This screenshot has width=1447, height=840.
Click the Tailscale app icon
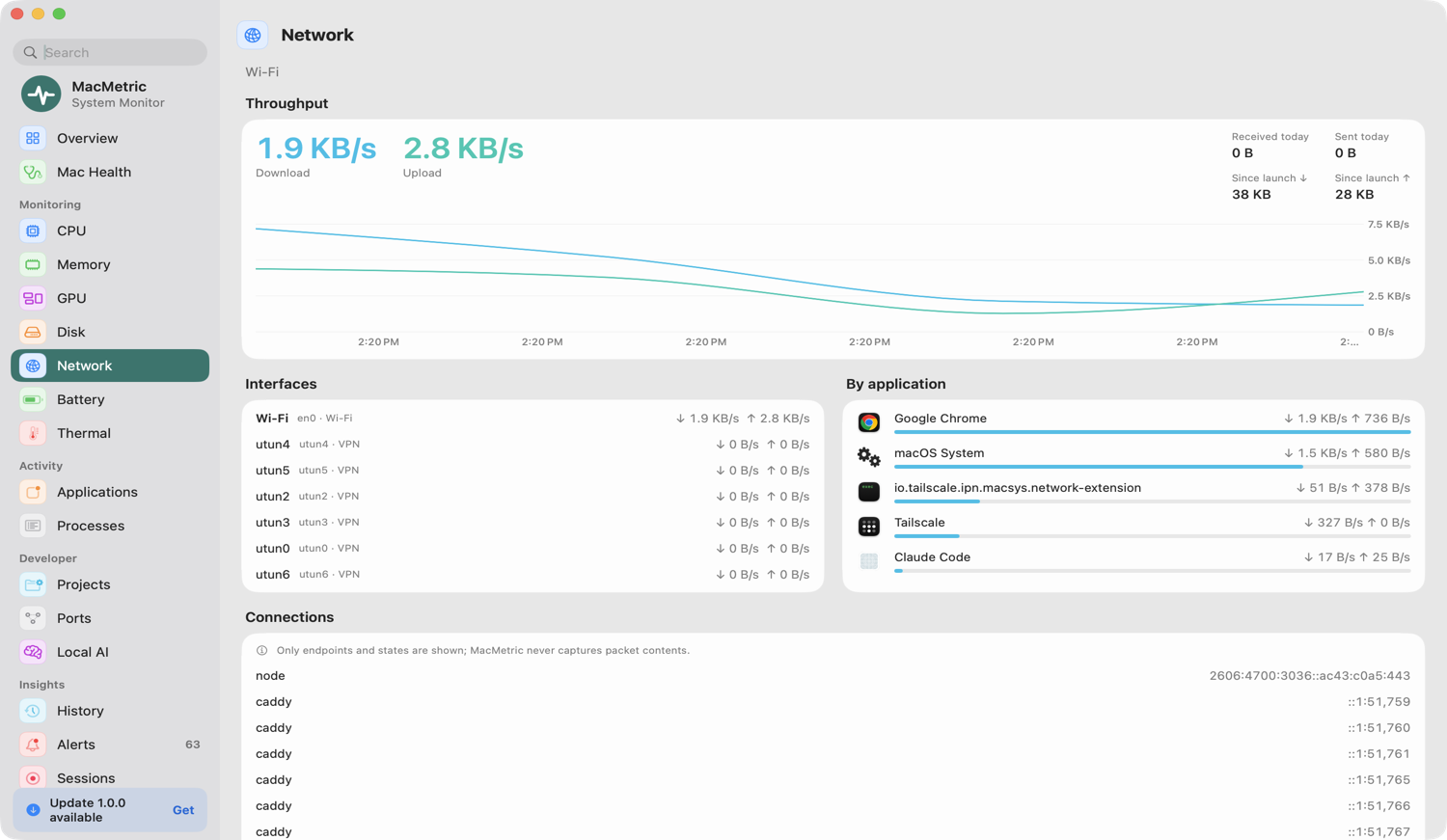(x=869, y=527)
